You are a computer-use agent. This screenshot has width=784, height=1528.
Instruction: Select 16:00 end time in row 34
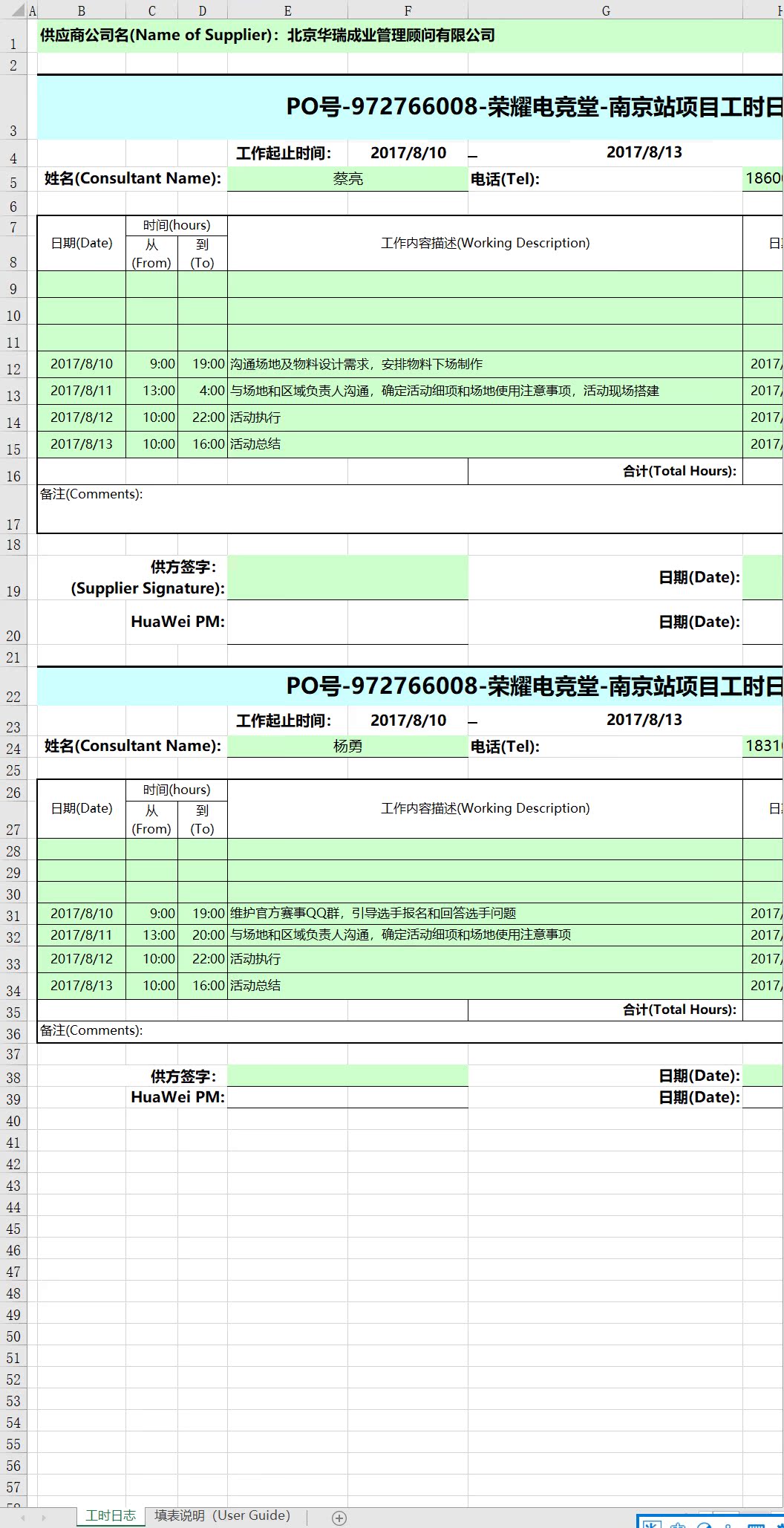click(203, 986)
